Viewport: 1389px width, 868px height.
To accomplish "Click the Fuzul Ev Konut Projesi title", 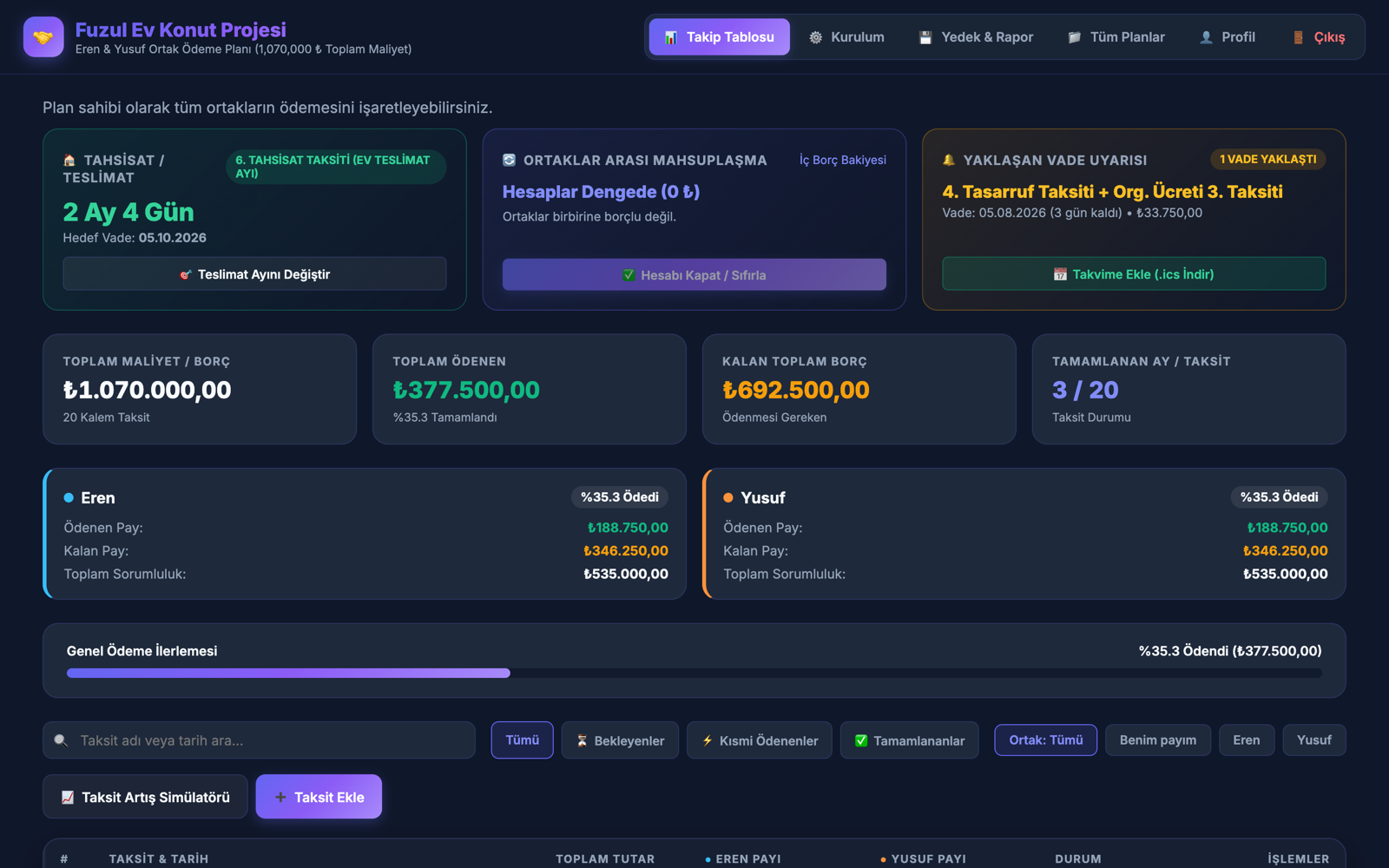I will (x=181, y=30).
